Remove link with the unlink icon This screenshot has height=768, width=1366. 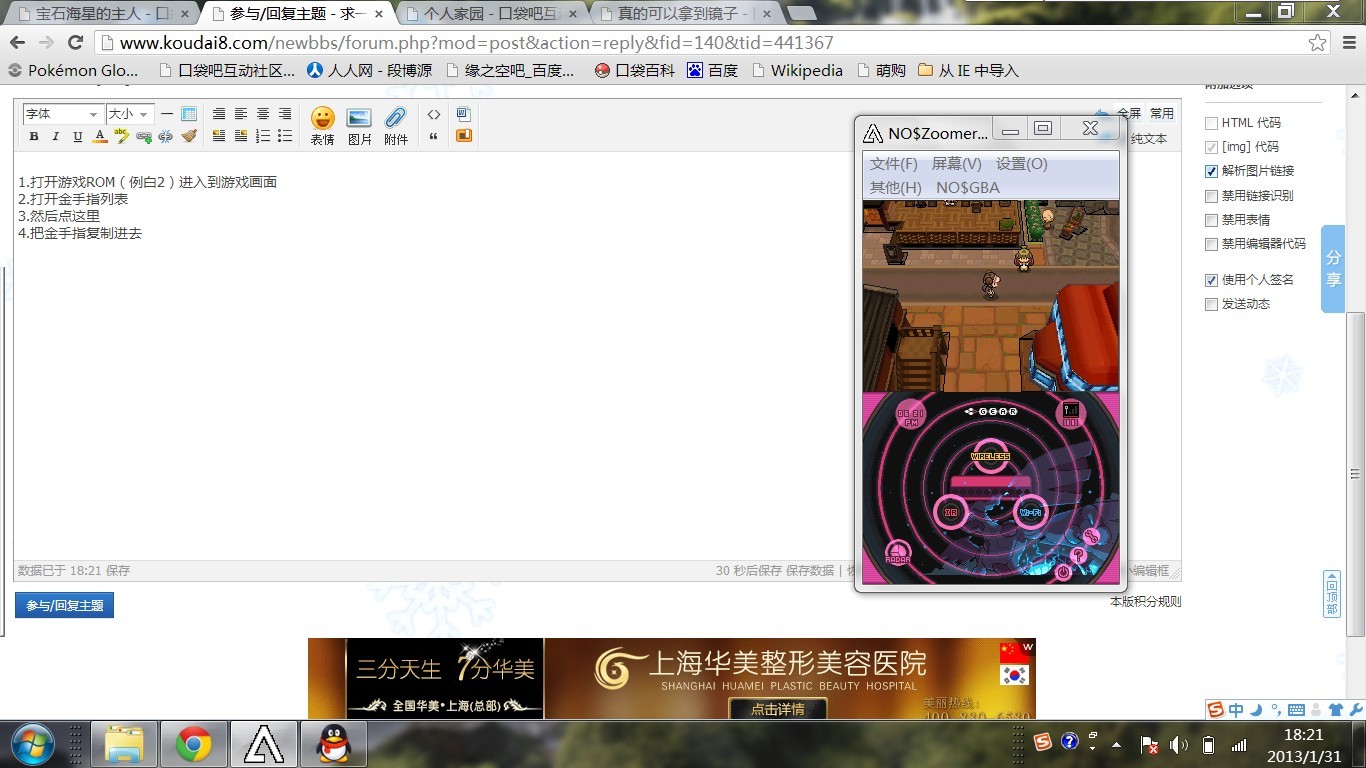166,137
